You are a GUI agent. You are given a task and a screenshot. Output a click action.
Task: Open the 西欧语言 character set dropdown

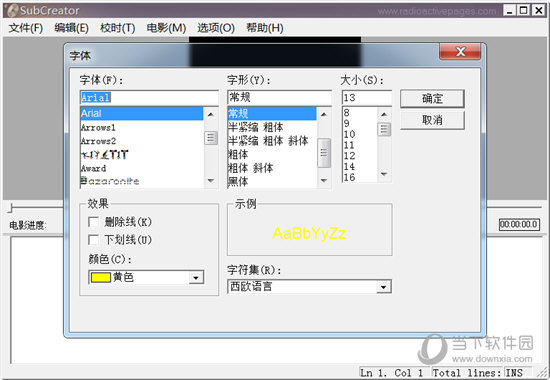coord(384,287)
